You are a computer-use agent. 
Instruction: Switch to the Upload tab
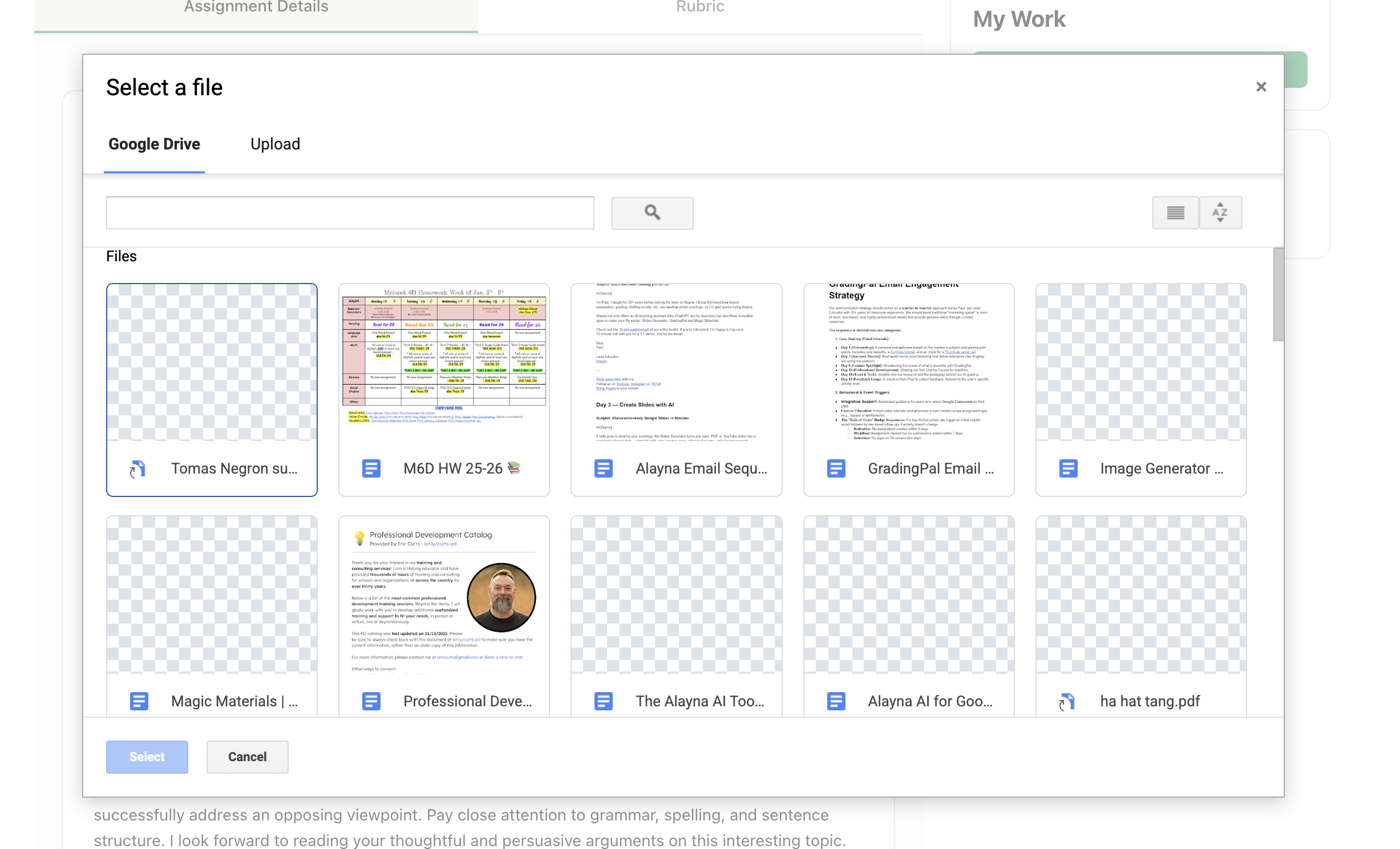[x=275, y=144]
